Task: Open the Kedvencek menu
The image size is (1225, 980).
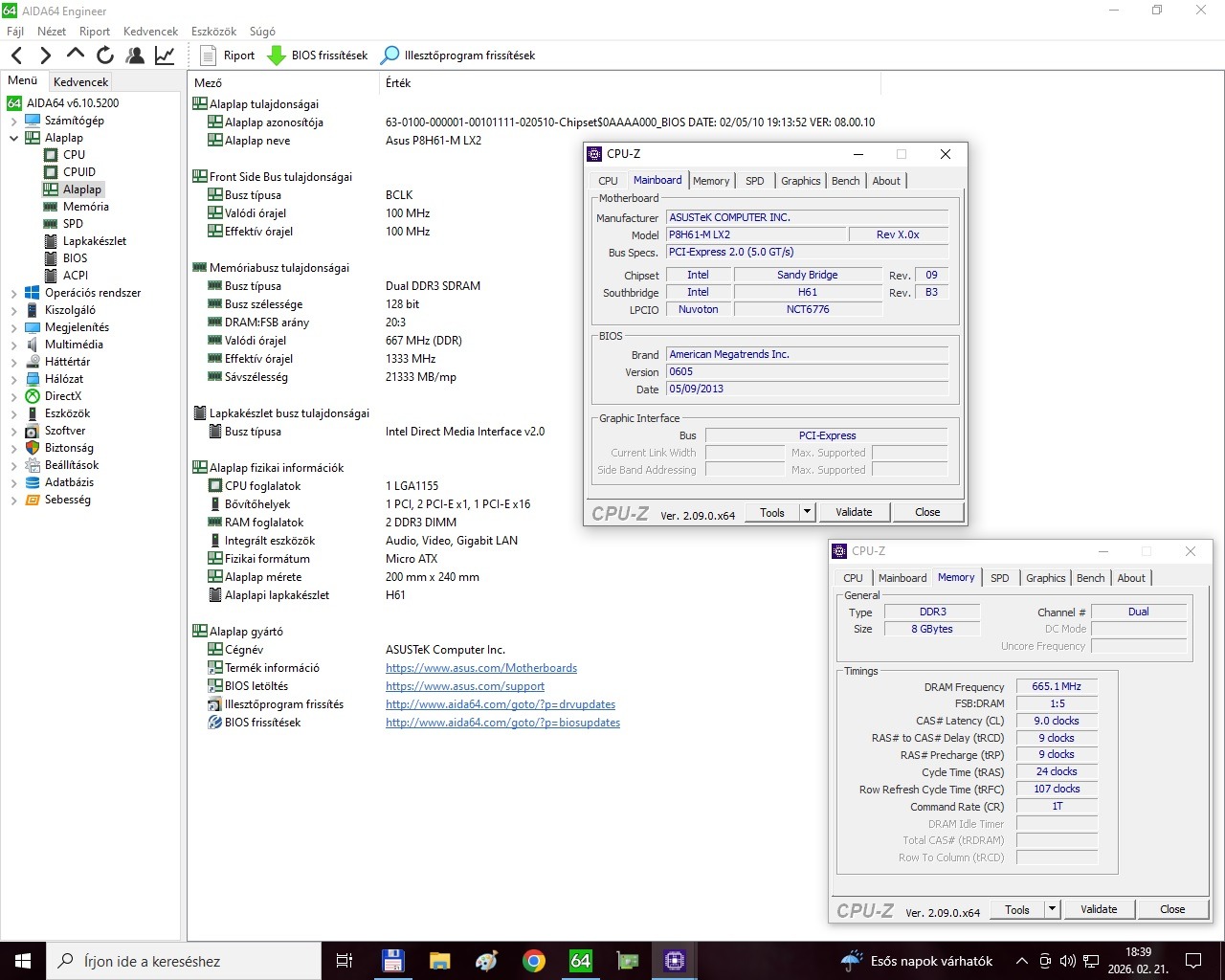Action: pyautogui.click(x=150, y=31)
